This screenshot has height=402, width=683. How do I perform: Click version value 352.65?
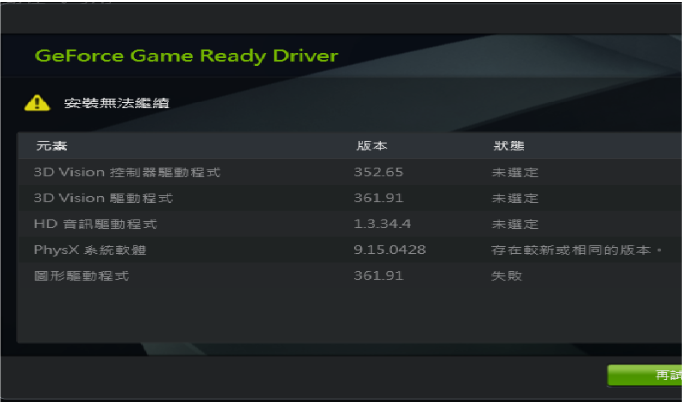tap(379, 172)
